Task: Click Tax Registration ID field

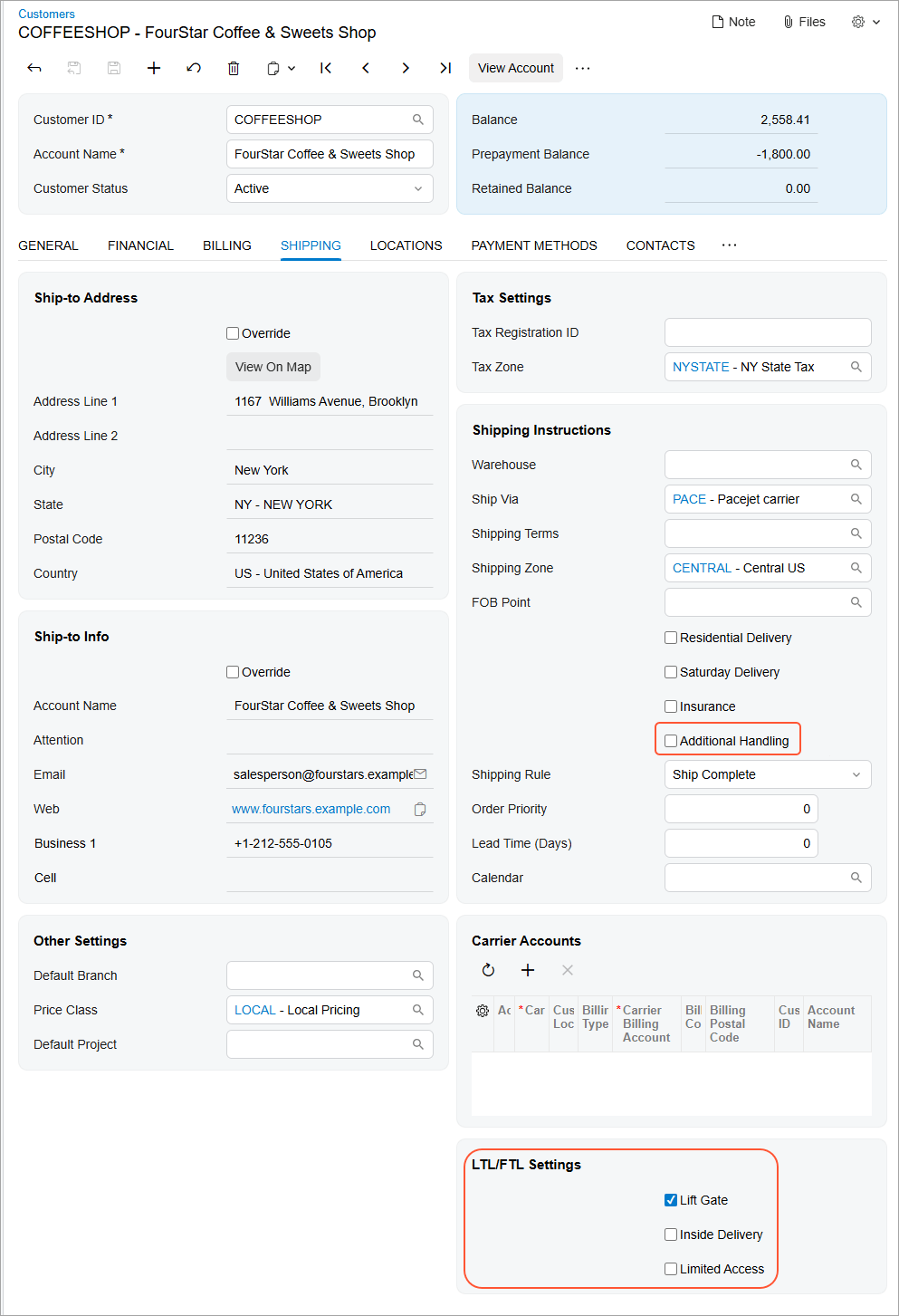Action: point(768,332)
